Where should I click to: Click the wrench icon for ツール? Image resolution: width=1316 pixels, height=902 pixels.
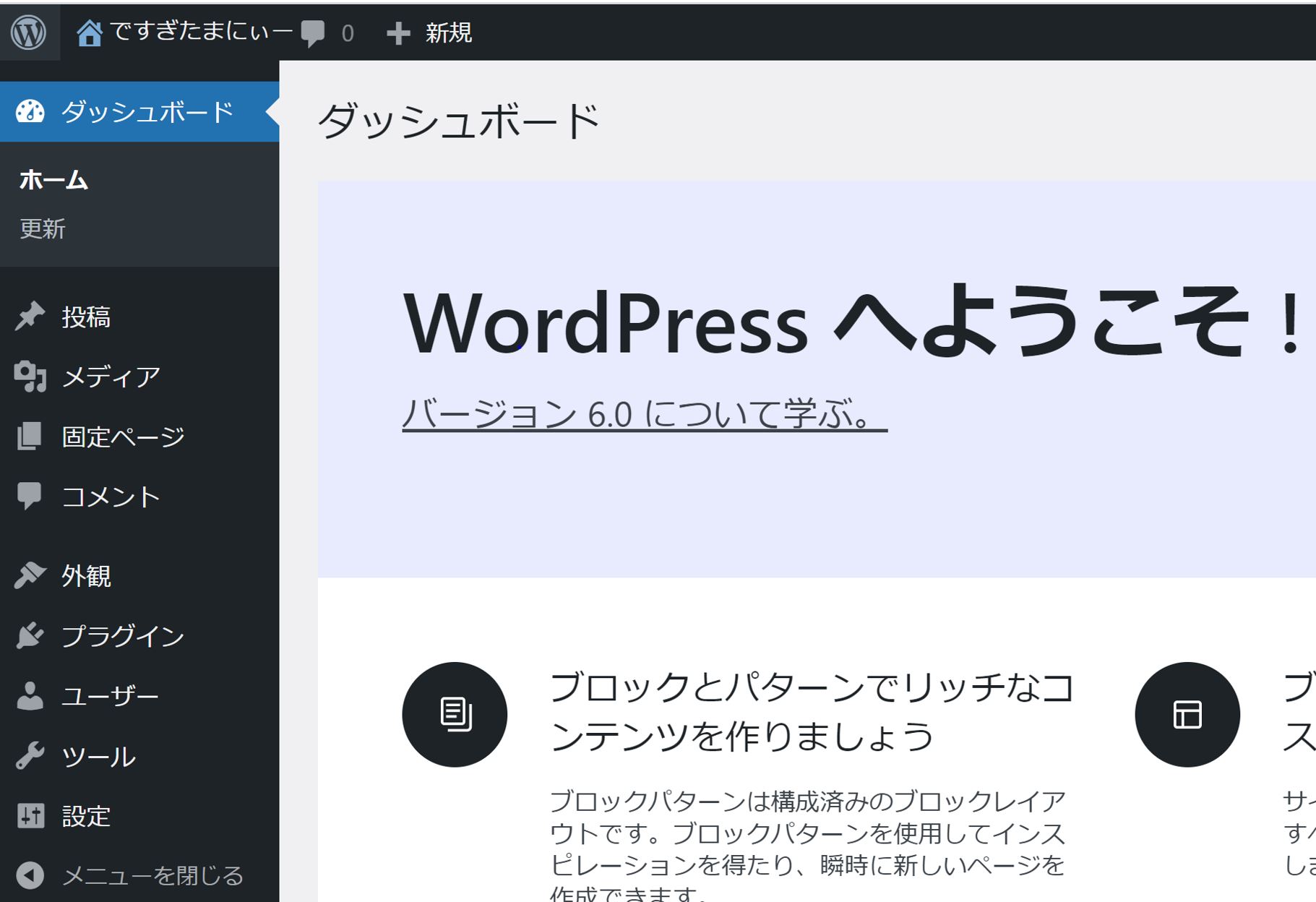click(30, 756)
